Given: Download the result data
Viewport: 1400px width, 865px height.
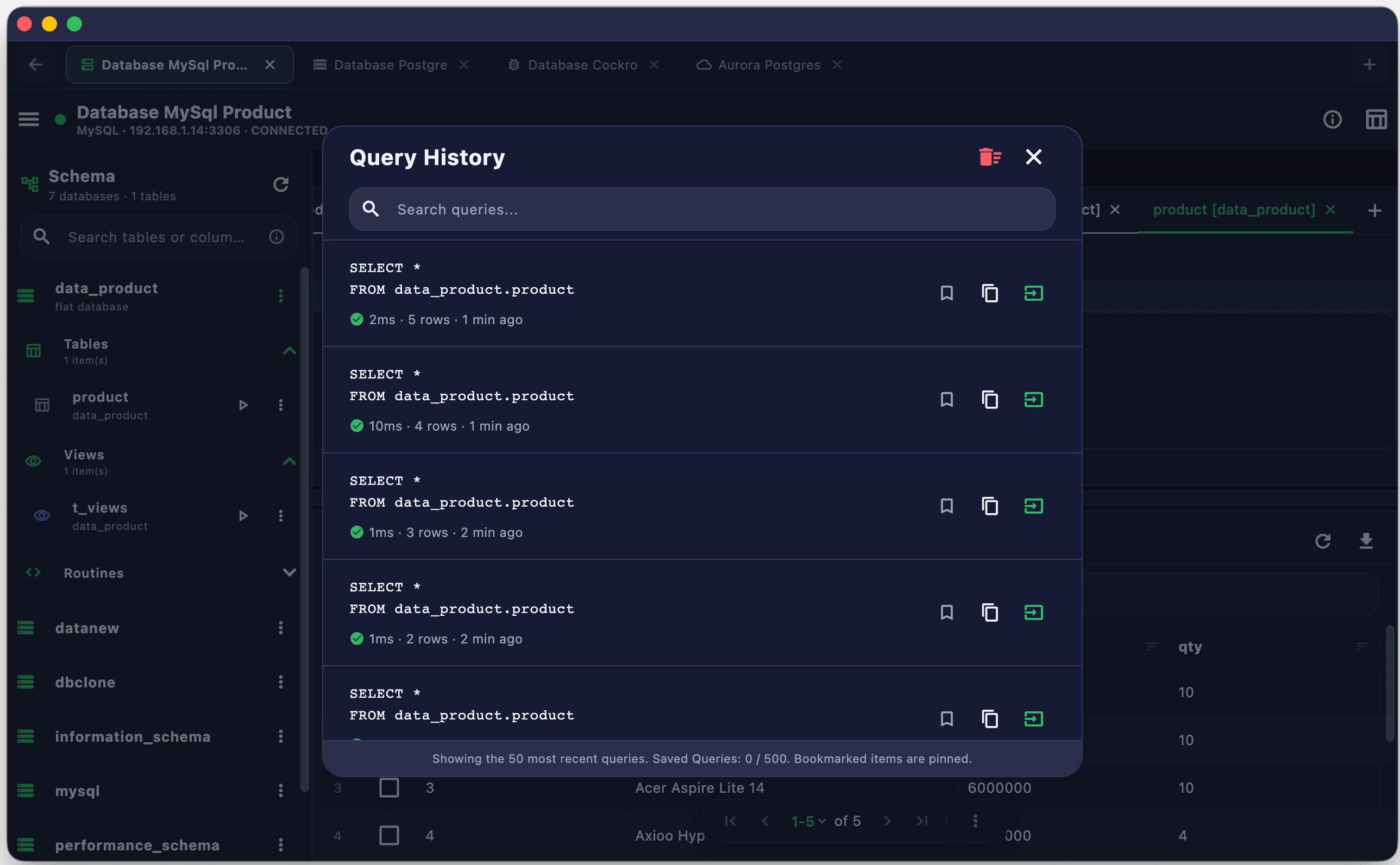Looking at the screenshot, I should (1366, 541).
